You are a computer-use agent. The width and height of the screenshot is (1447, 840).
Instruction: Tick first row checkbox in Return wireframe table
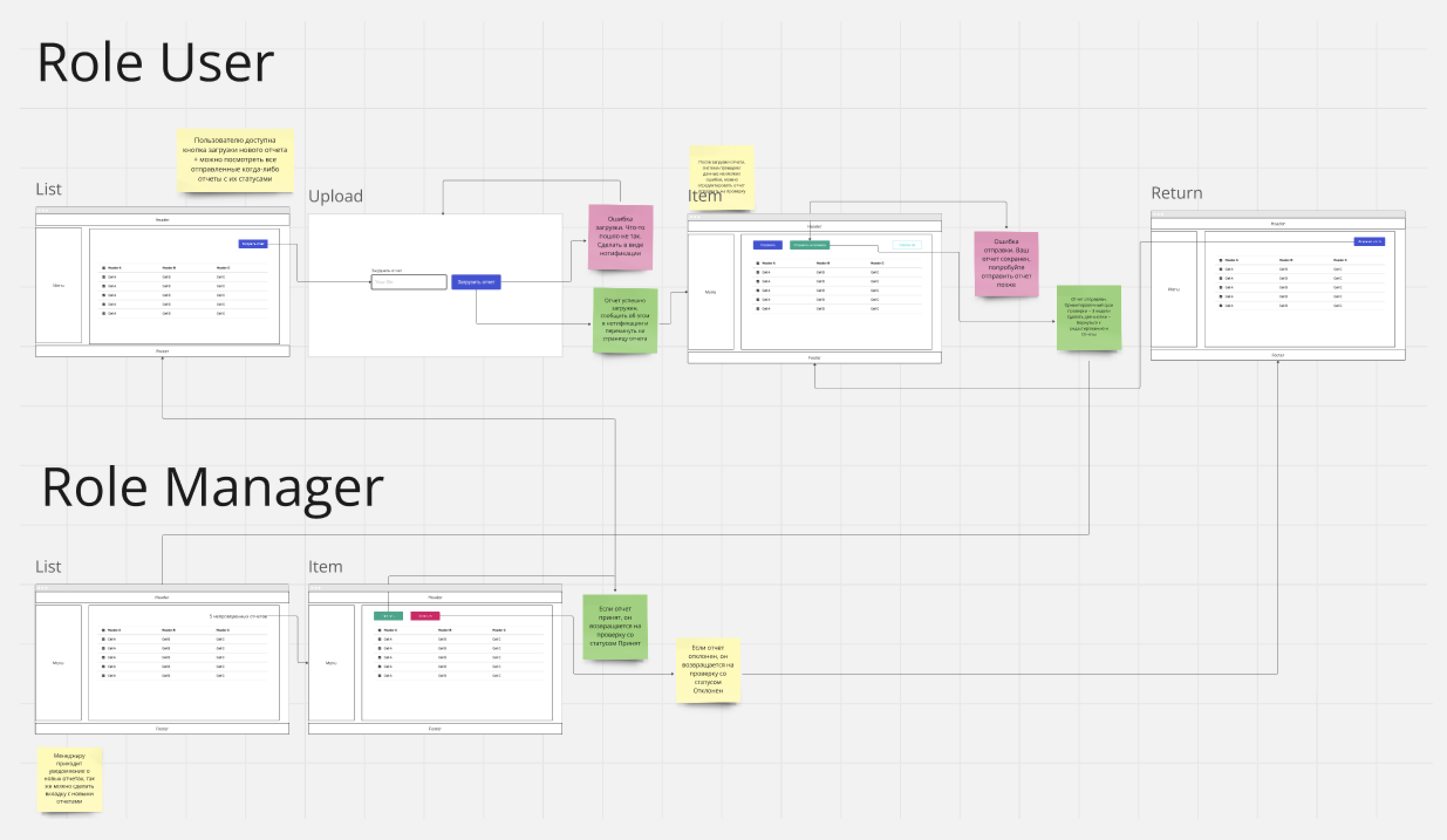click(x=1221, y=269)
